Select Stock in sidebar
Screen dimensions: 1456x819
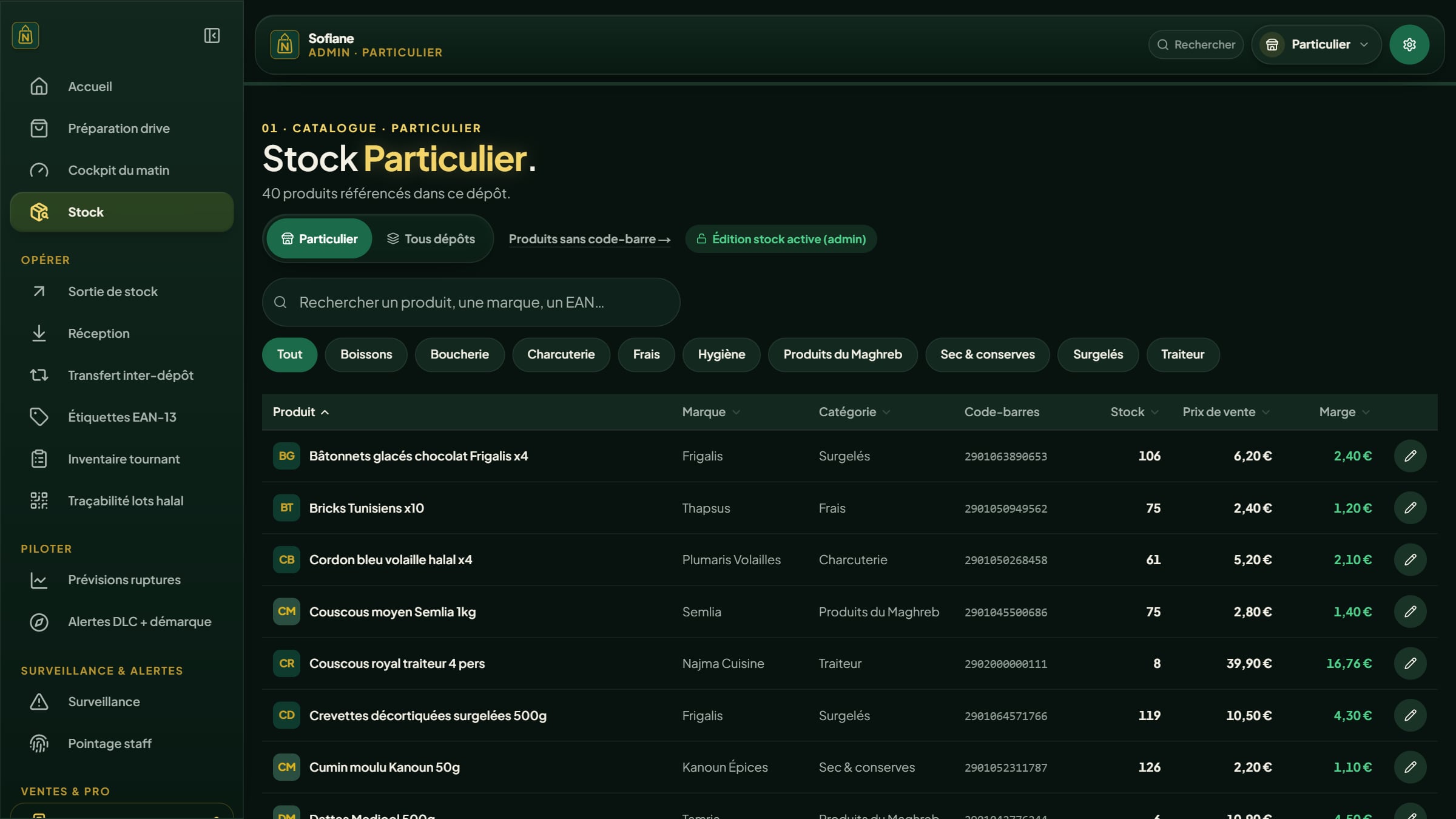(121, 212)
